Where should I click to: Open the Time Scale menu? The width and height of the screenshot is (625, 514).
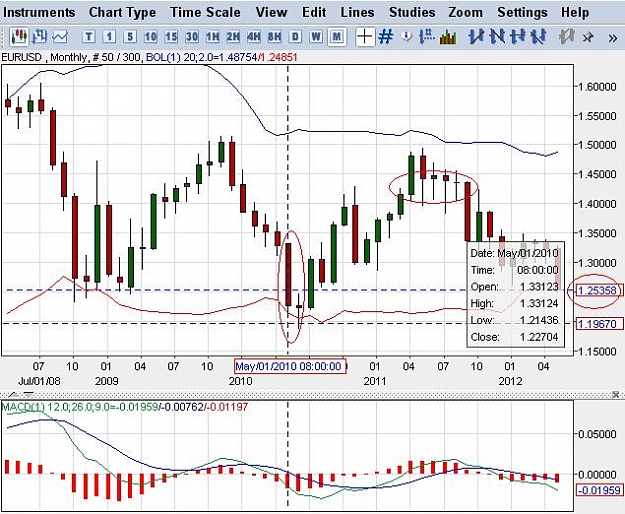[x=205, y=12]
